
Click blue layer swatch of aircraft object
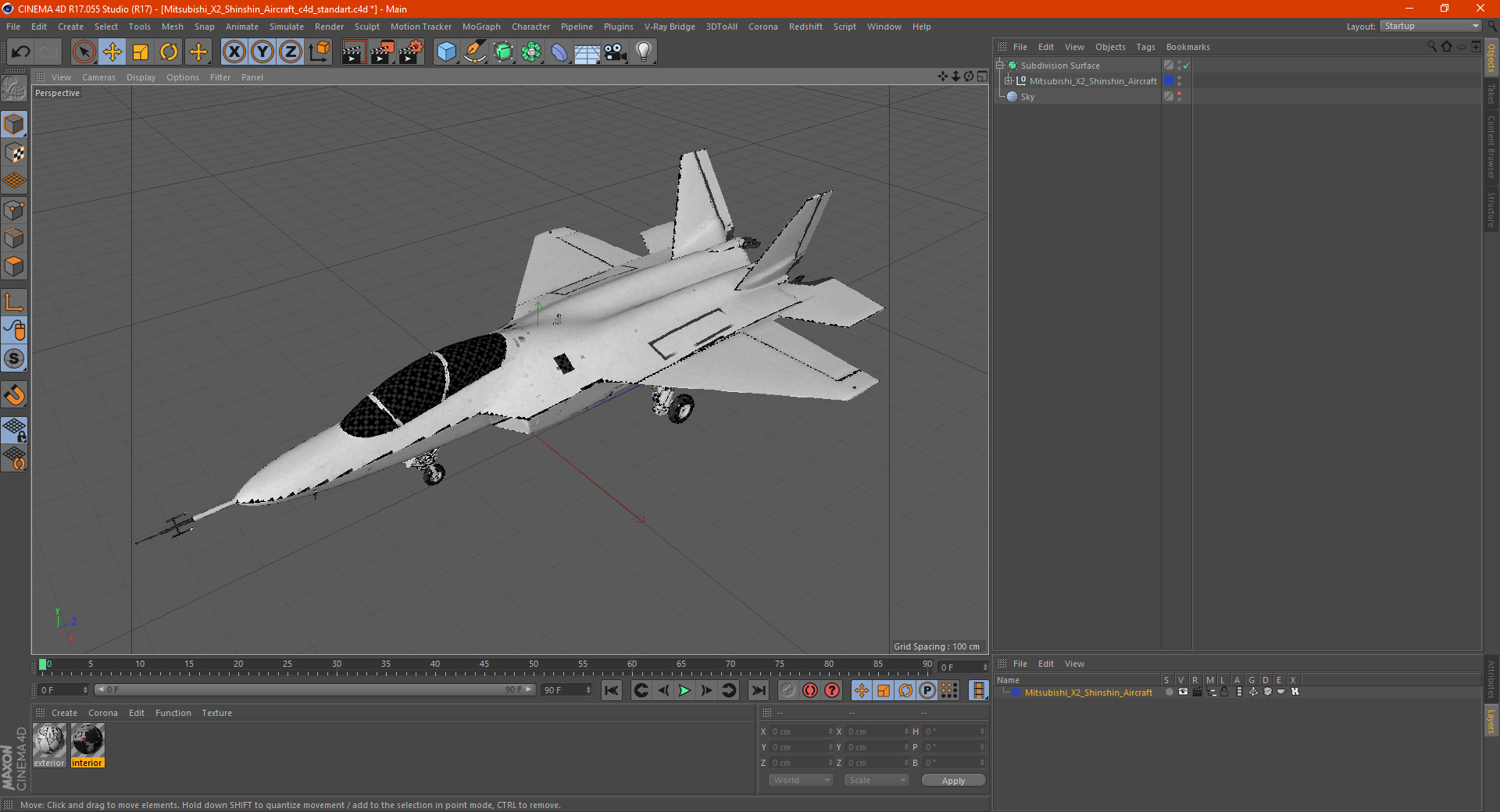coord(1169,81)
